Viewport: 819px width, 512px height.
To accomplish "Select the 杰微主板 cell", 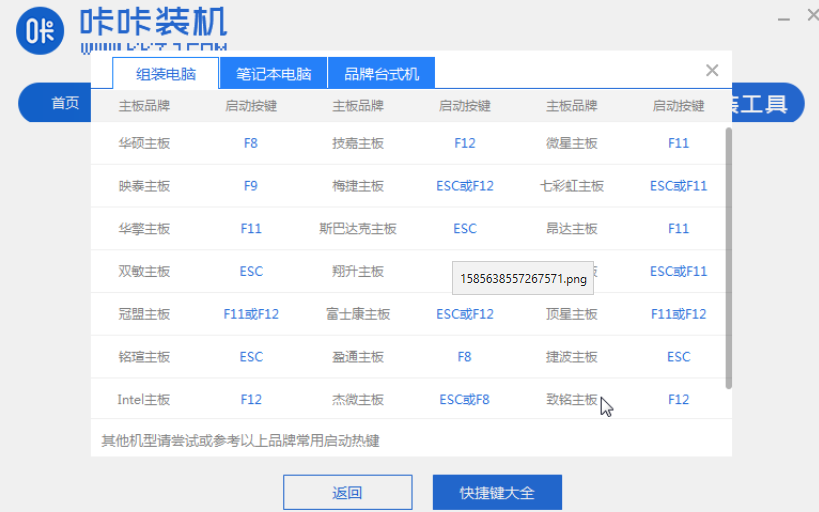I will (358, 400).
